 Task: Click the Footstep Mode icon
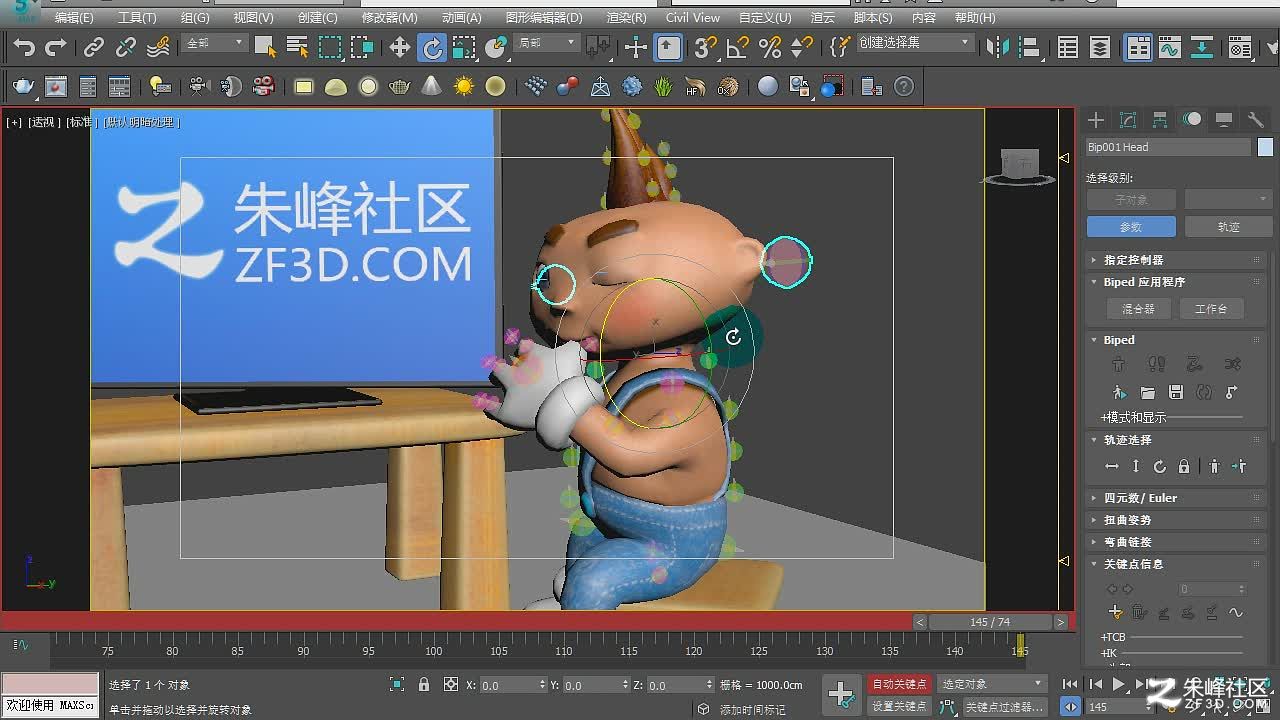point(1156,364)
